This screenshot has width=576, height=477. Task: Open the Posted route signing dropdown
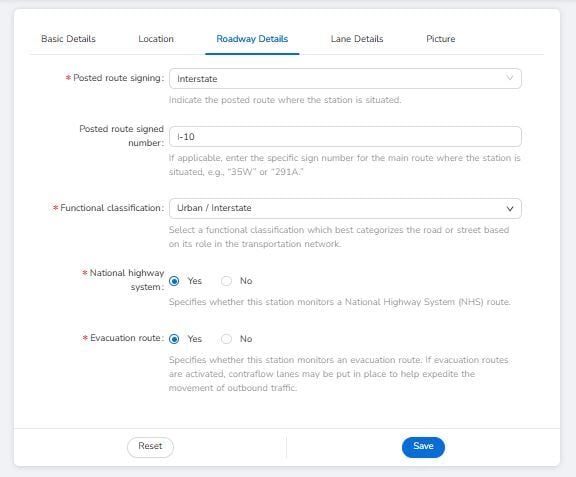point(345,79)
